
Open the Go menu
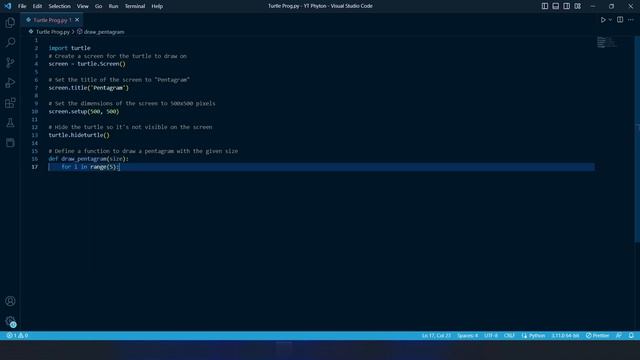[98, 6]
